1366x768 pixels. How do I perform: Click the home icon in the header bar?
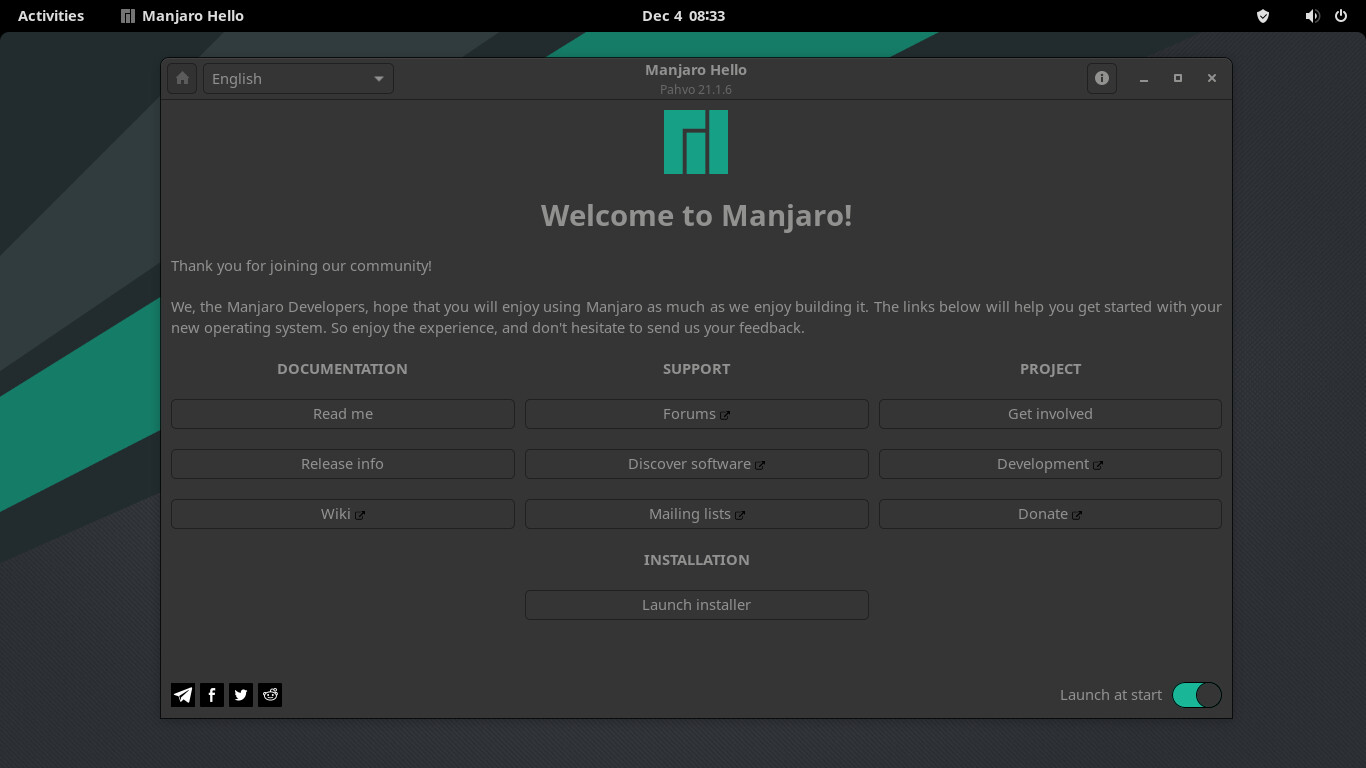[x=182, y=79]
